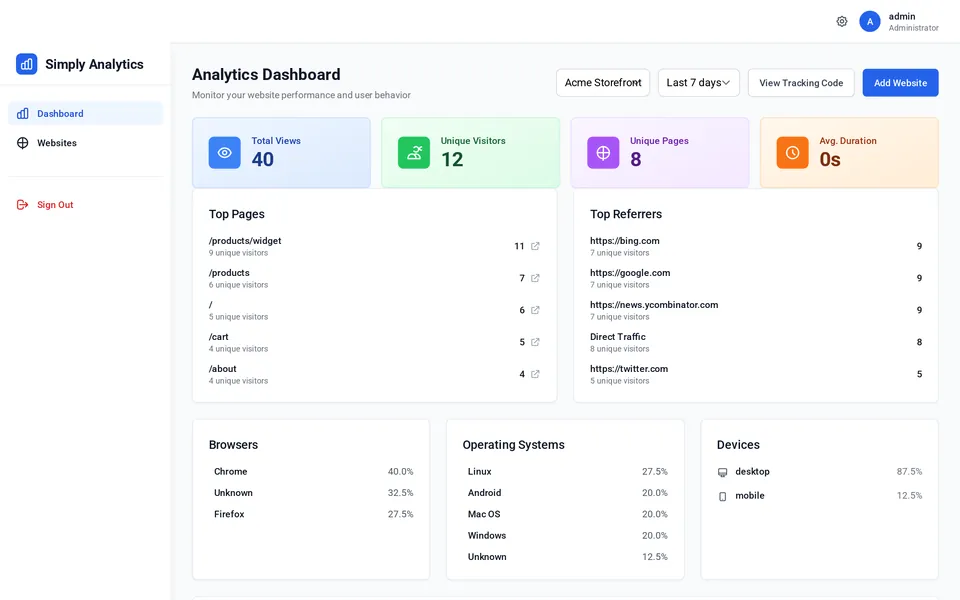Click the Total Views 40 value
The height and width of the screenshot is (600, 960).
click(263, 159)
